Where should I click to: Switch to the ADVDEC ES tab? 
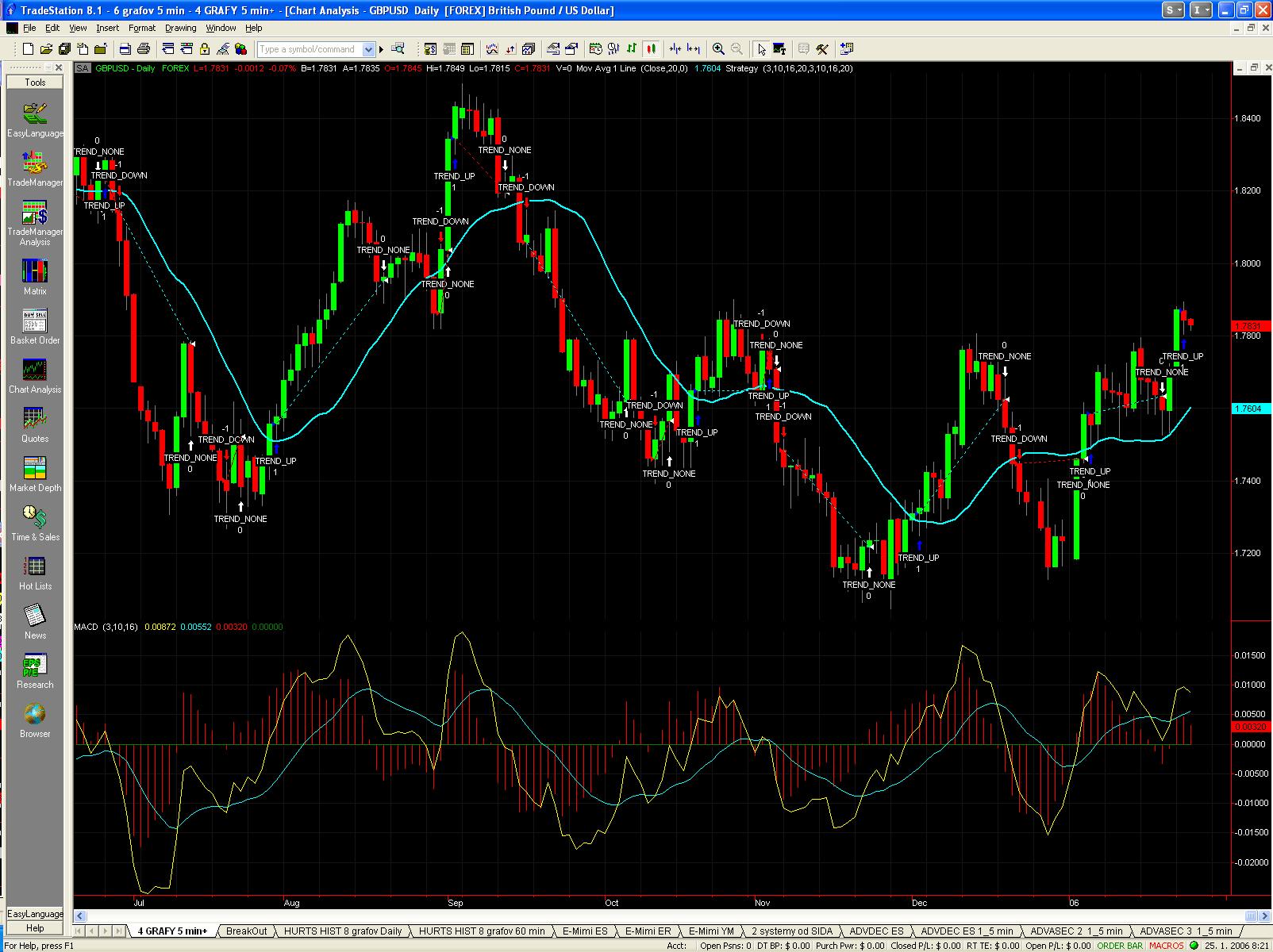[876, 931]
